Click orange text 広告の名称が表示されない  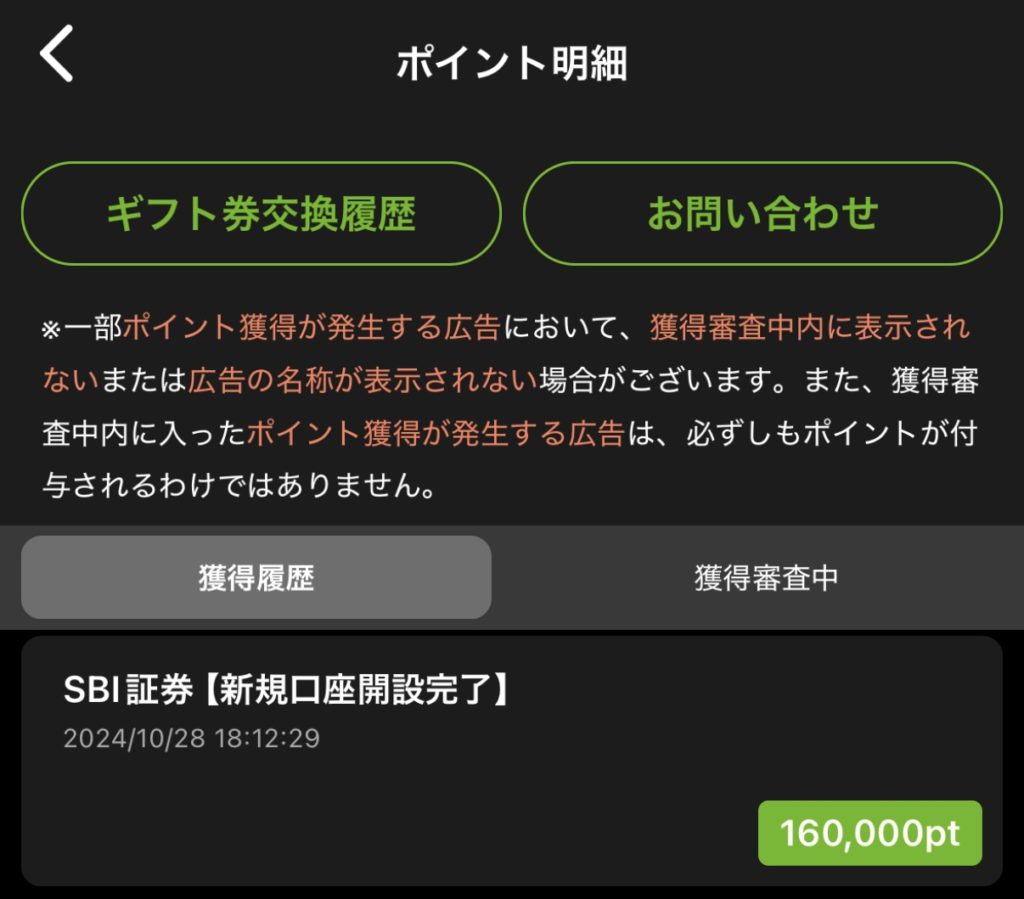point(363,381)
